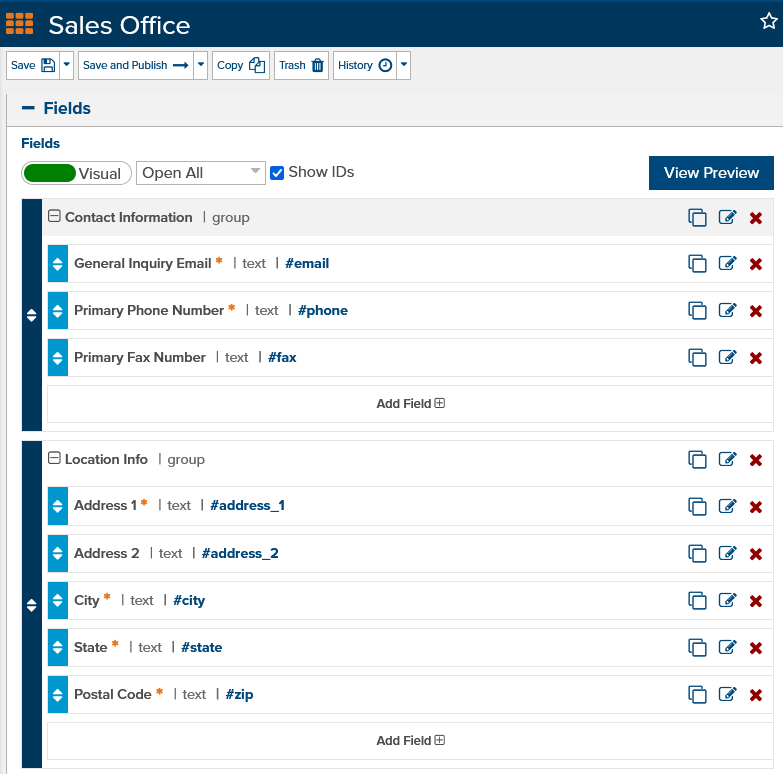Viewport: 783px width, 774px height.
Task: Open the History button
Action: coord(365,65)
